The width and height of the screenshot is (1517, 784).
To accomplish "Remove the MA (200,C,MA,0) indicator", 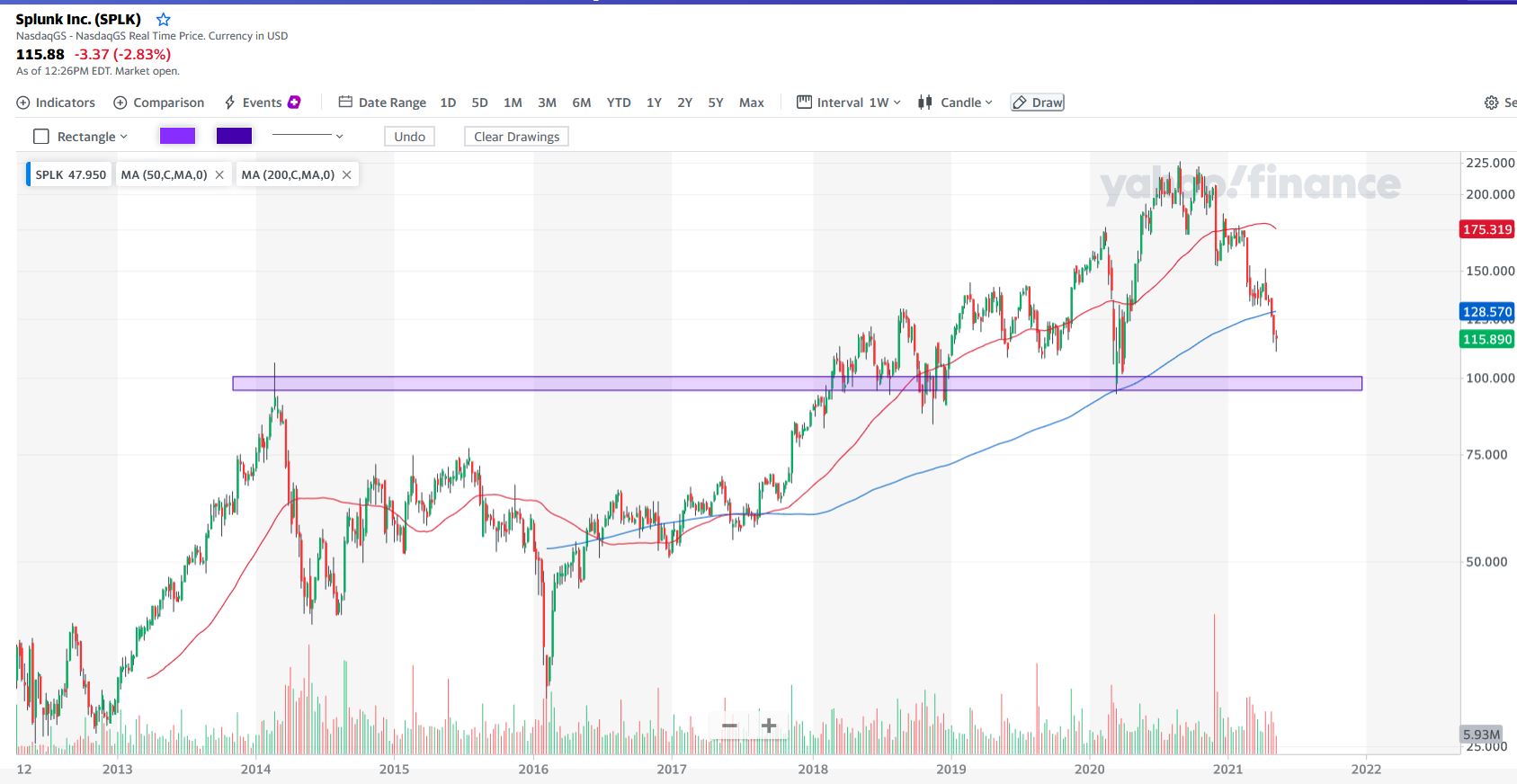I will (x=346, y=174).
